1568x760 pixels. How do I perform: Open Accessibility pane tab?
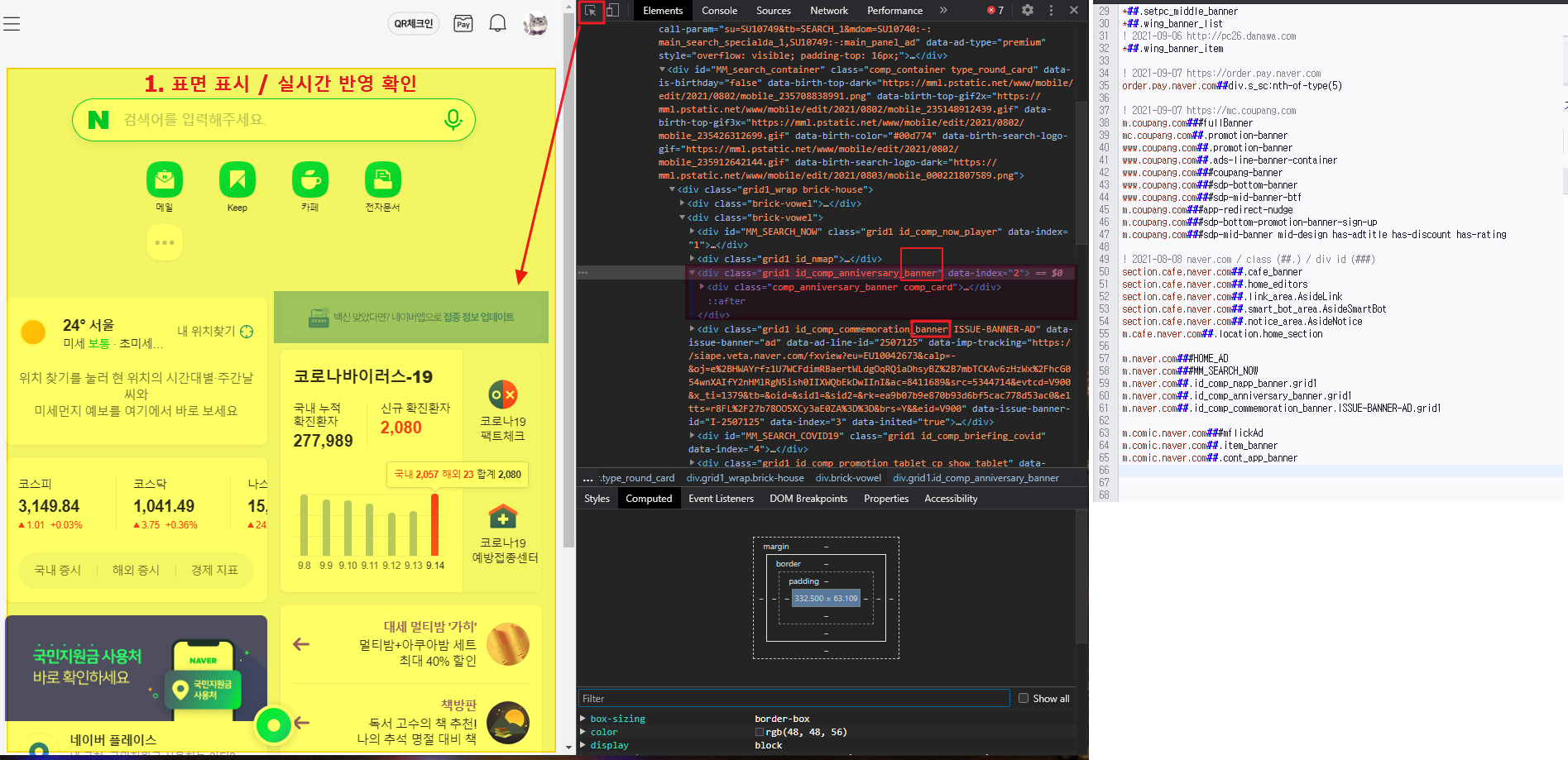[951, 499]
